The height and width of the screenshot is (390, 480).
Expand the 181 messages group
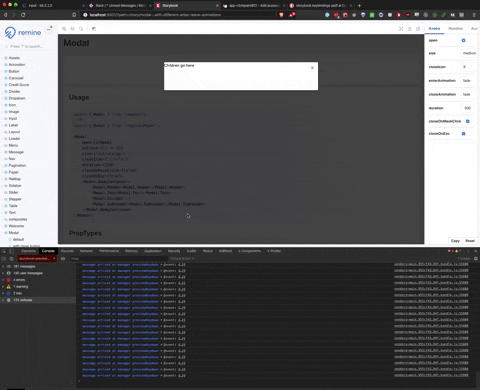(x=24, y=266)
